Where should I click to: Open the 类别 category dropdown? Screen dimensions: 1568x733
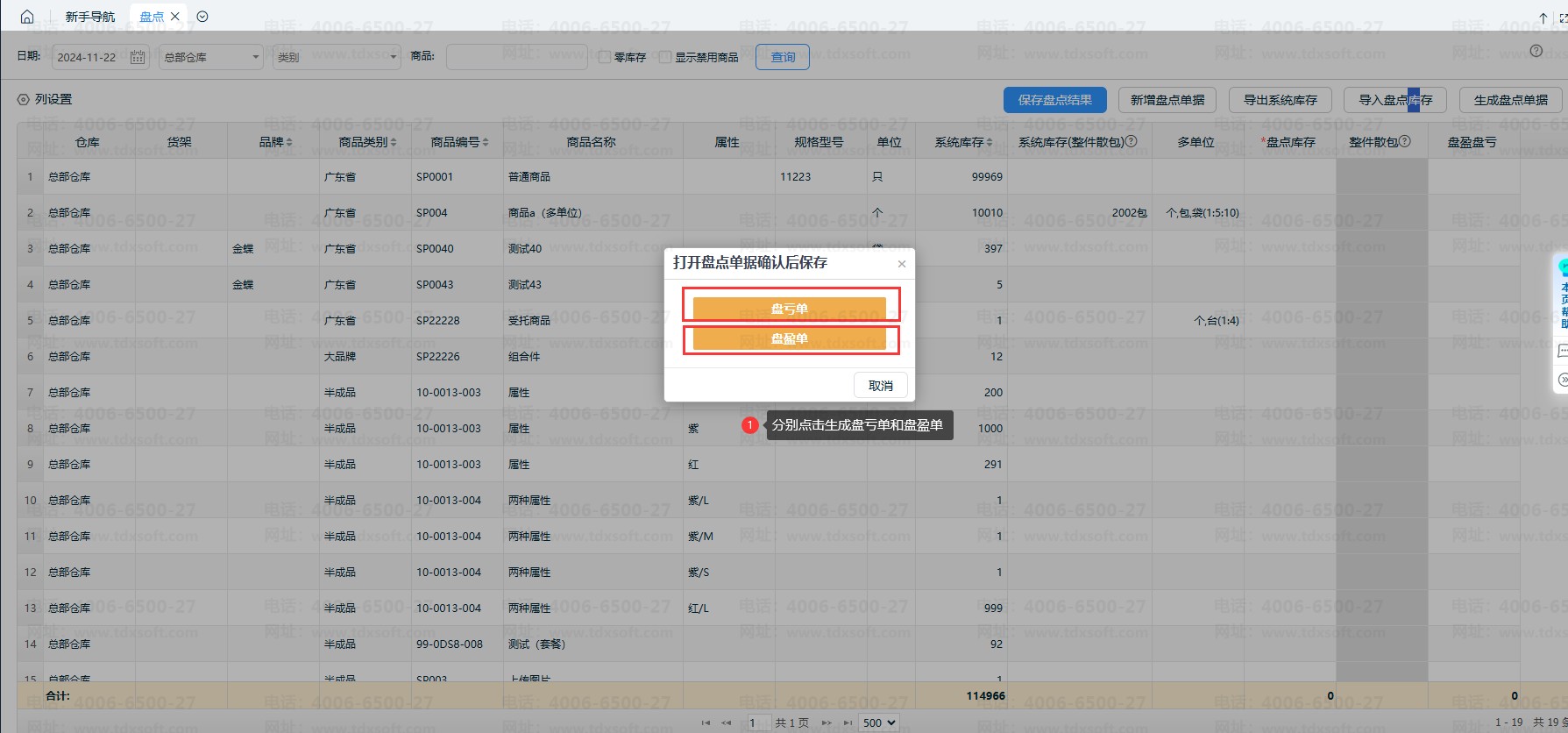pos(337,57)
